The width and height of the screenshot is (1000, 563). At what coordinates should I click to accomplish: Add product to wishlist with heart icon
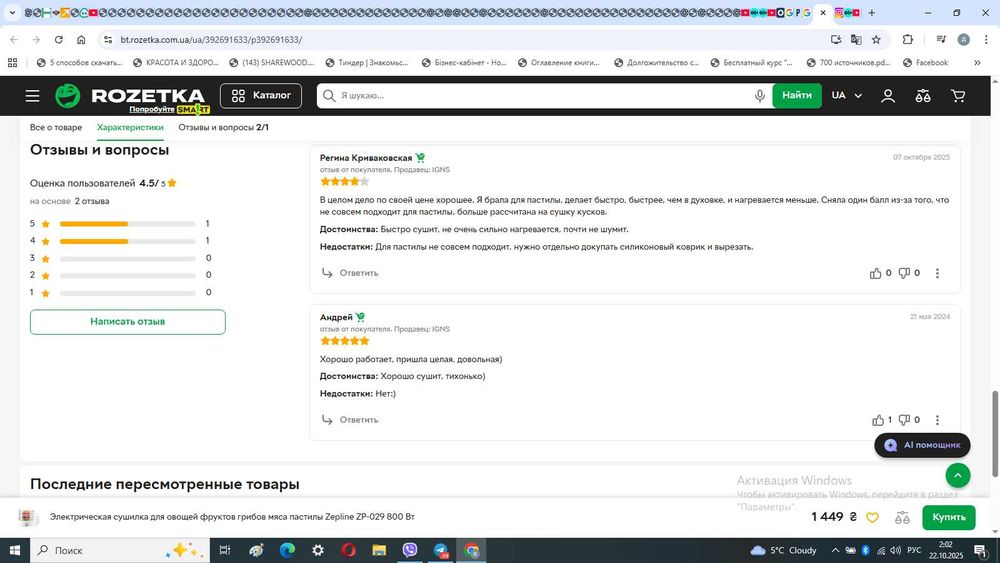click(872, 518)
